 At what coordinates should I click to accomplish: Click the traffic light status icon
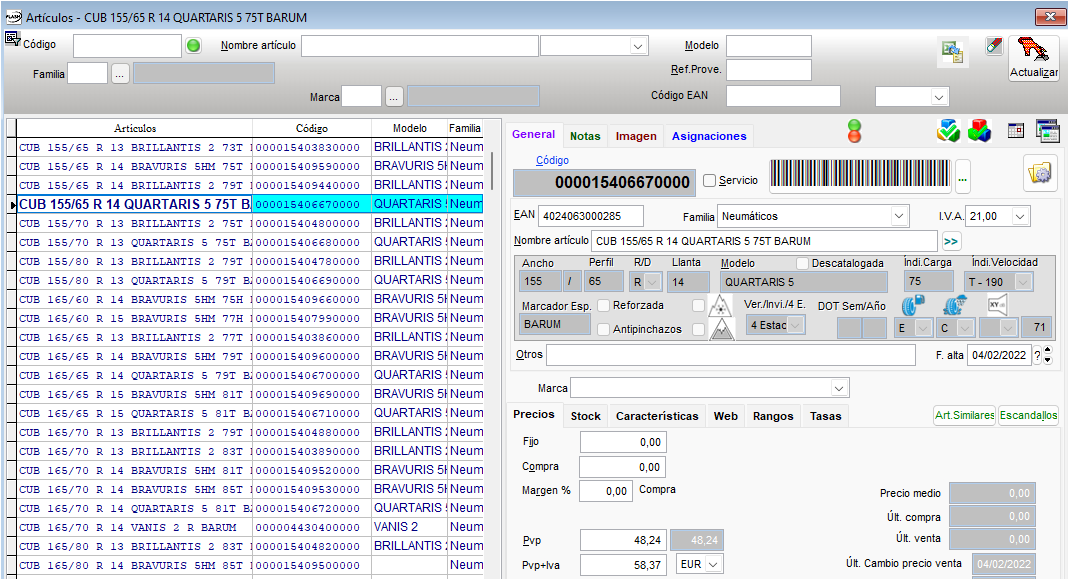(x=854, y=131)
